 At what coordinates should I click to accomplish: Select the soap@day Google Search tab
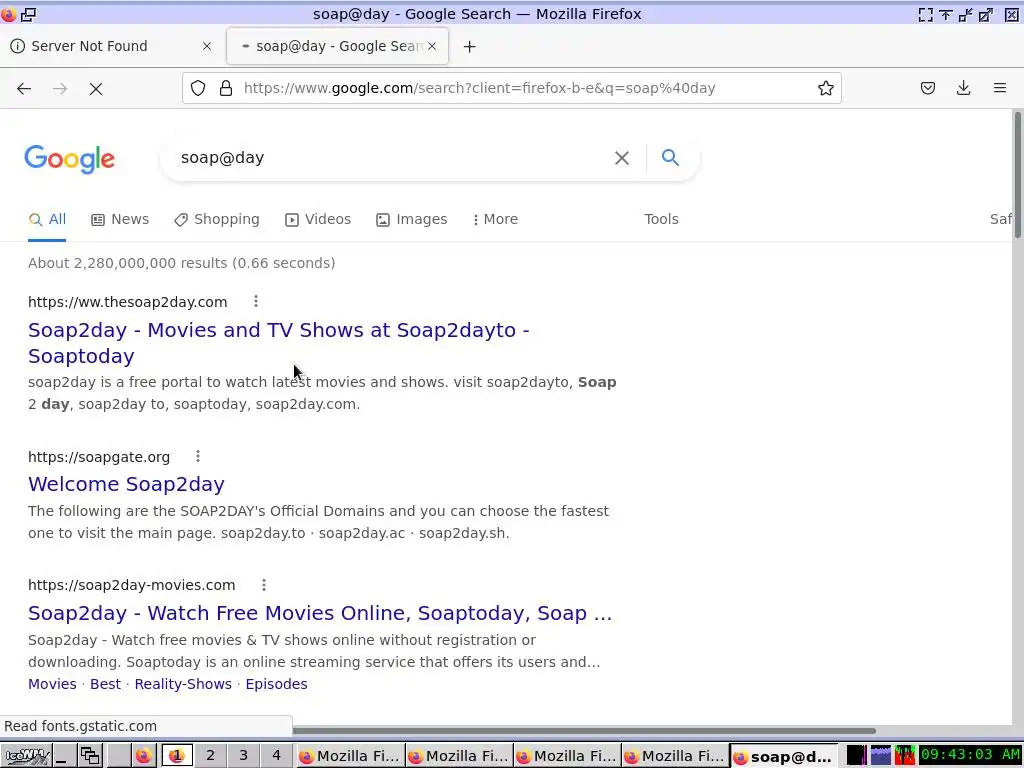[338, 46]
